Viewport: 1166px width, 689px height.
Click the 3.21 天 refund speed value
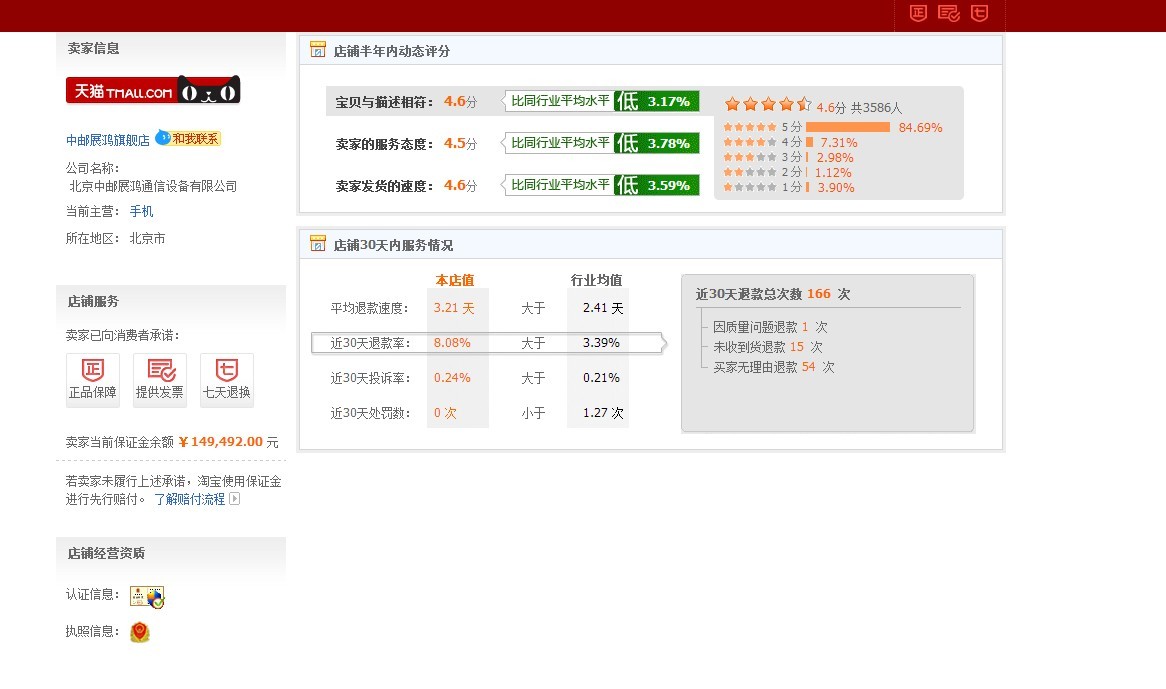coord(454,308)
